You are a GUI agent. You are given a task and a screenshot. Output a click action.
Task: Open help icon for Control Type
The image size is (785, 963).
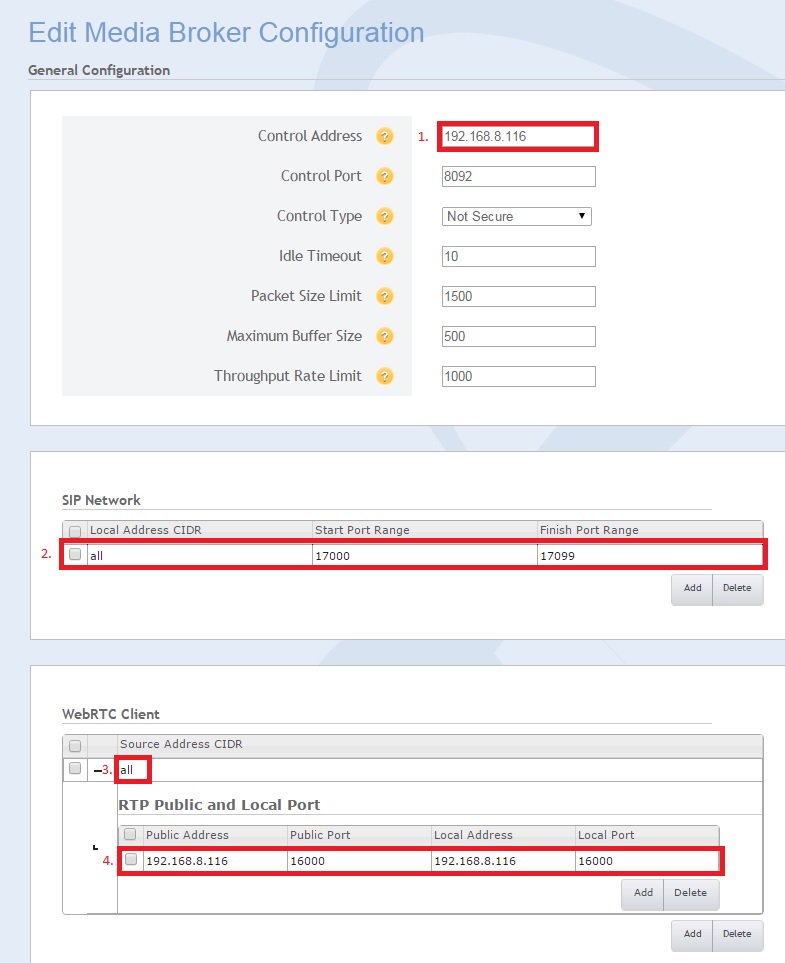[x=385, y=216]
